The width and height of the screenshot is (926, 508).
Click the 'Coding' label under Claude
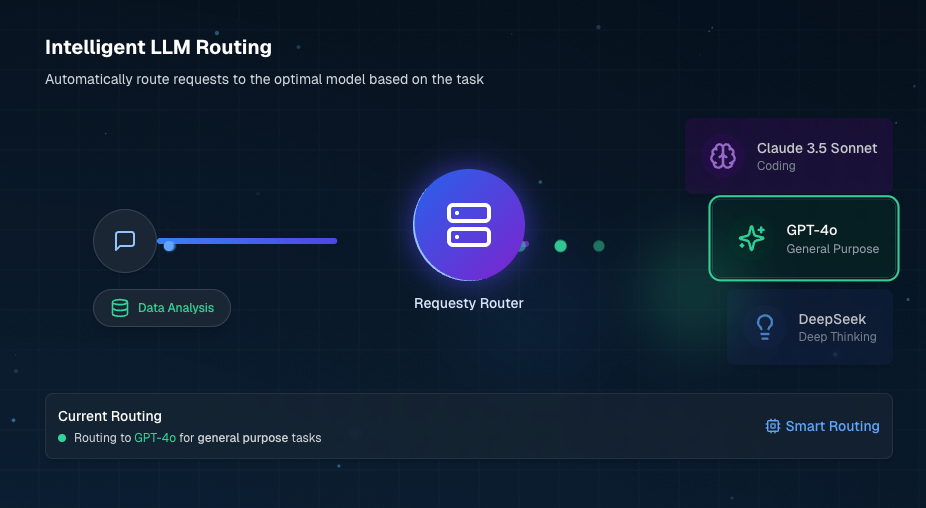(x=776, y=166)
